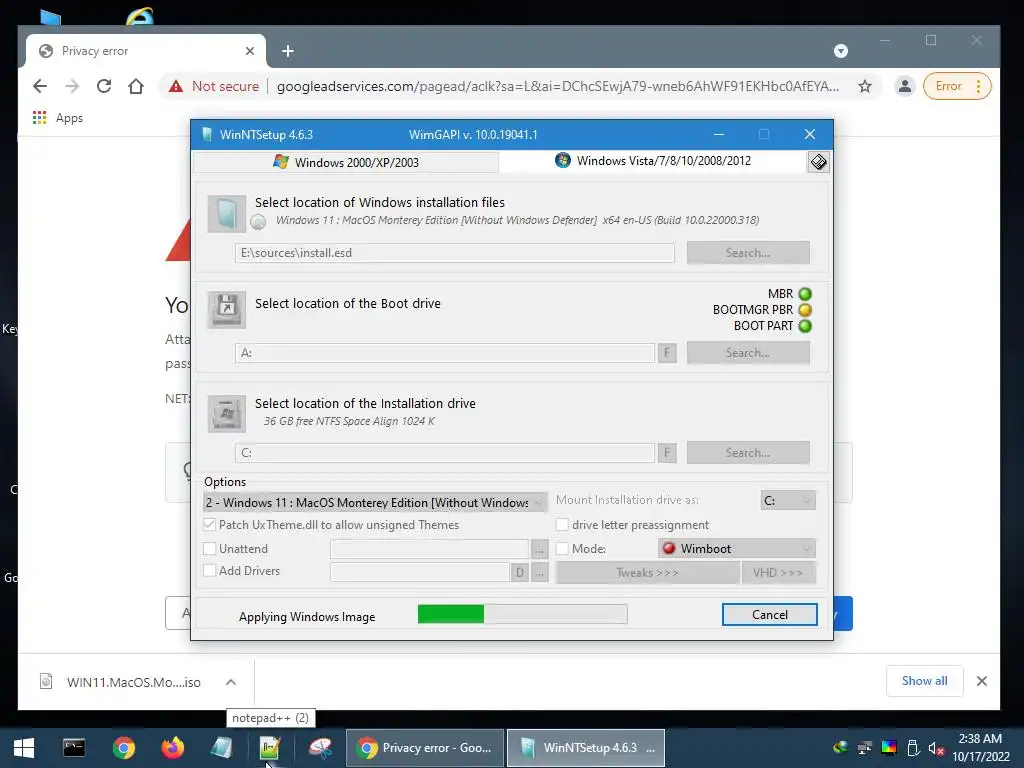Enable the Unattend checkbox
The image size is (1024, 768).
point(210,549)
